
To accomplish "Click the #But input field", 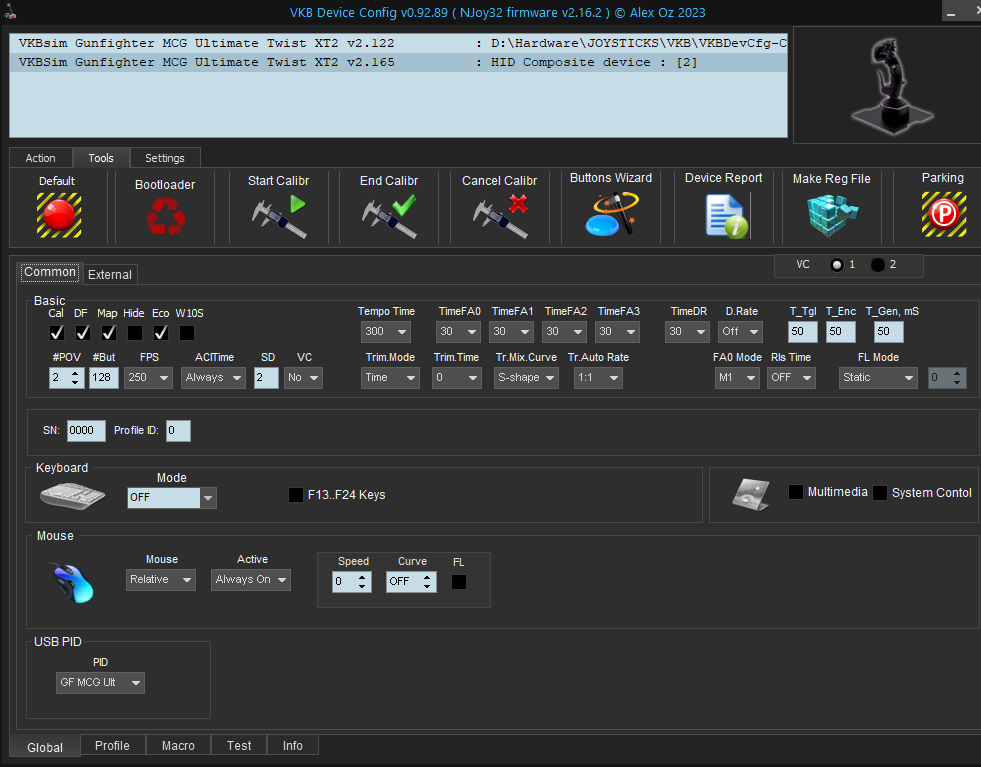I will pos(104,378).
